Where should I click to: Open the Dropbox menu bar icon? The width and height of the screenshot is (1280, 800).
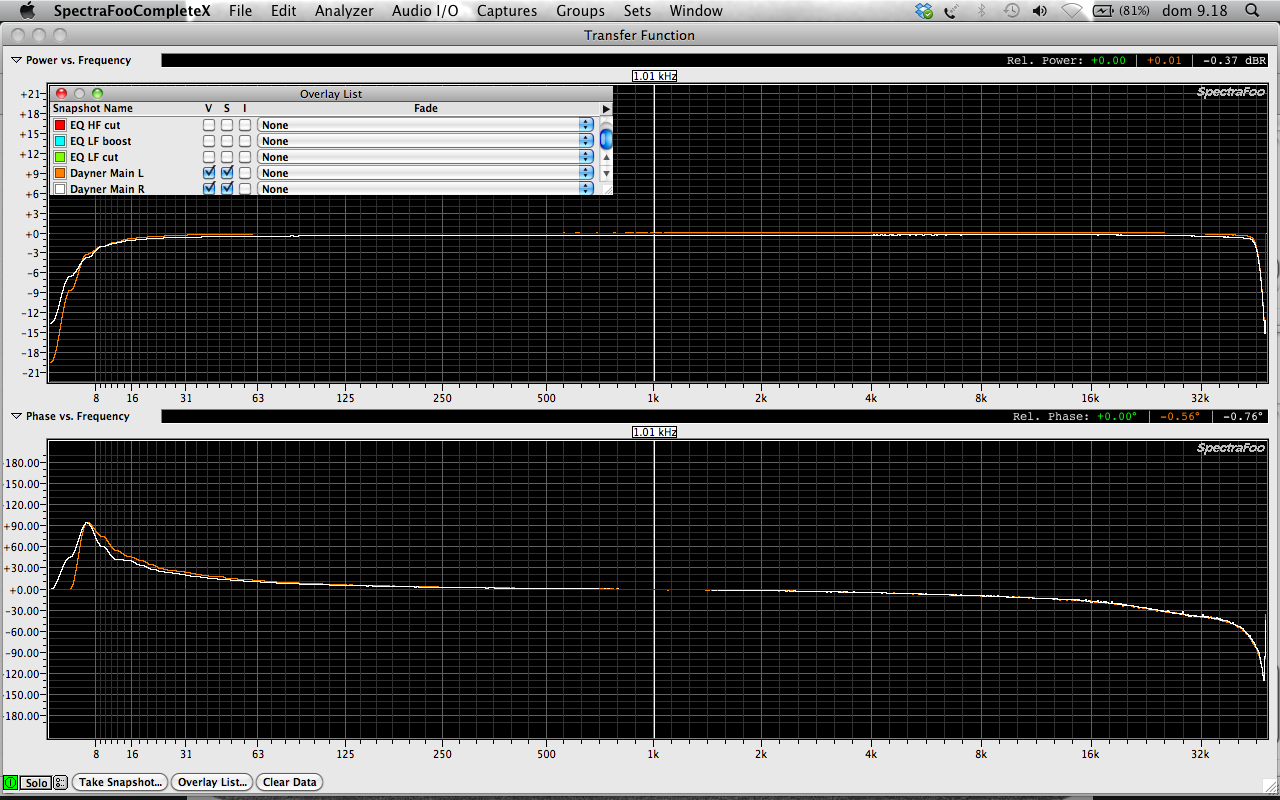tap(924, 11)
